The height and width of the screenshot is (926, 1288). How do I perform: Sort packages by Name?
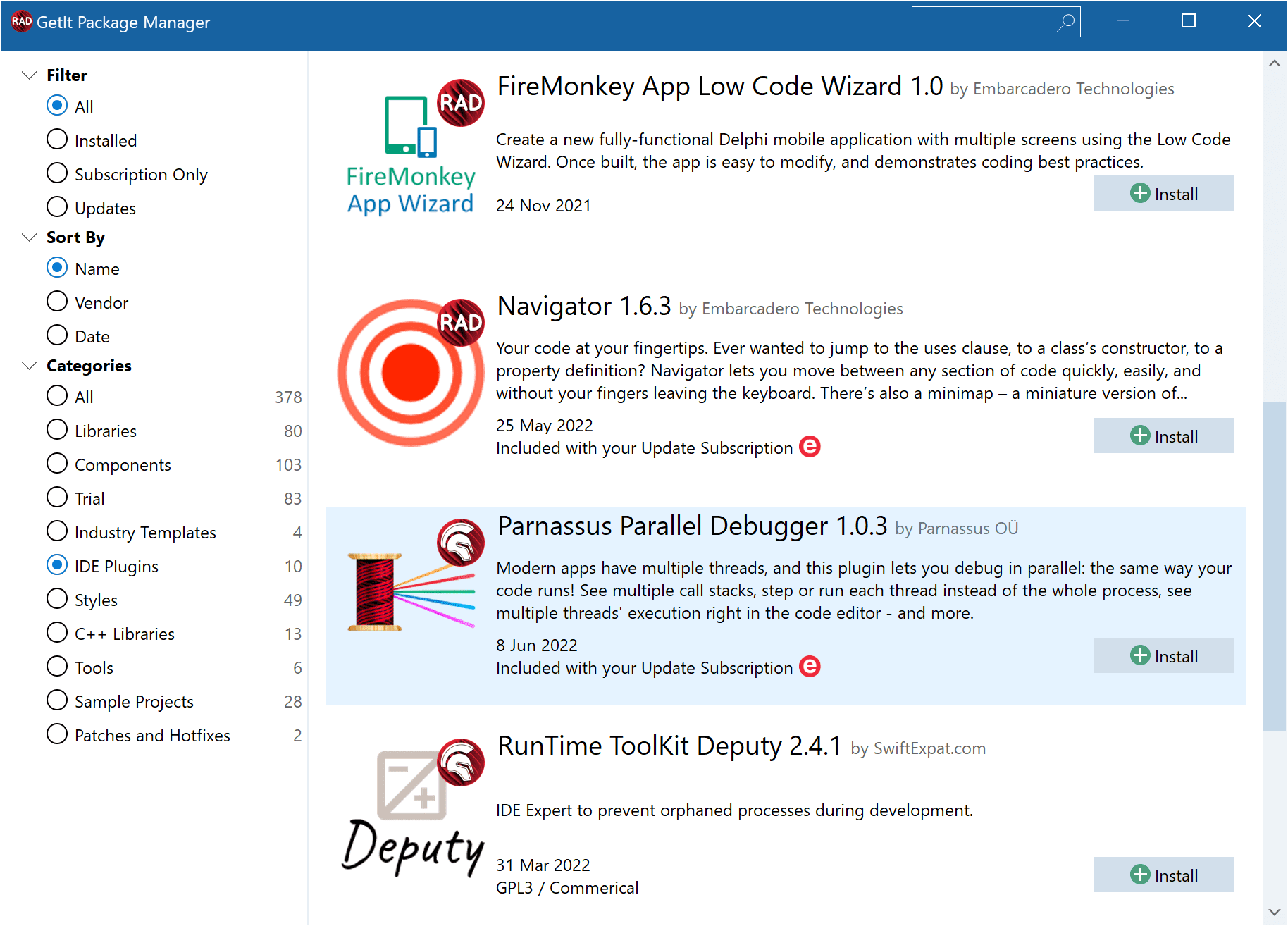click(57, 268)
